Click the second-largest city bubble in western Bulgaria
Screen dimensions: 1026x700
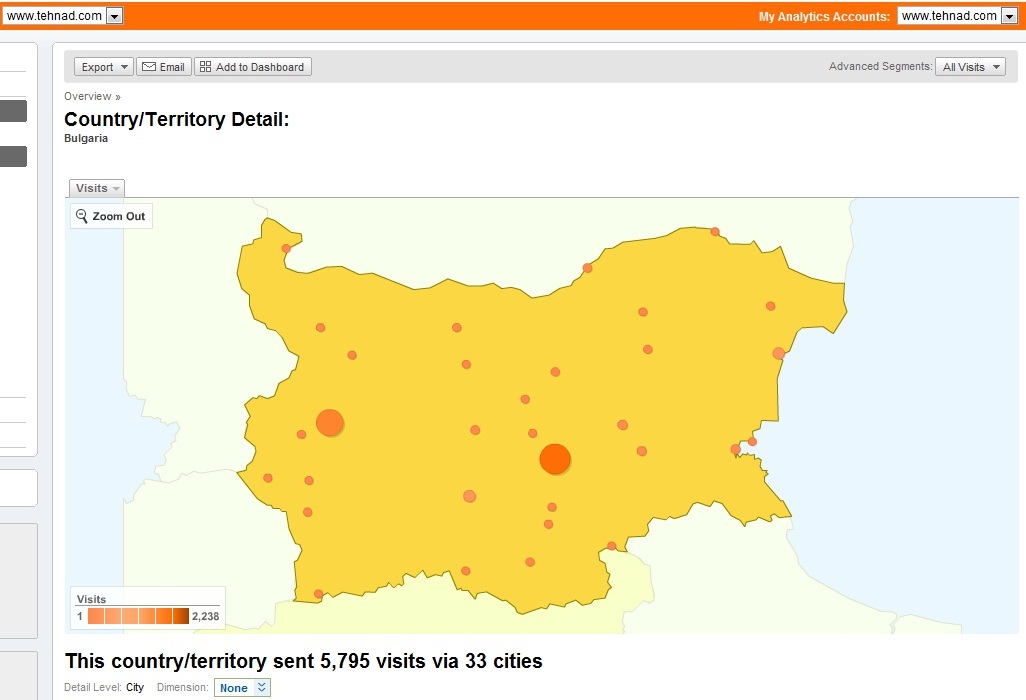pos(330,423)
